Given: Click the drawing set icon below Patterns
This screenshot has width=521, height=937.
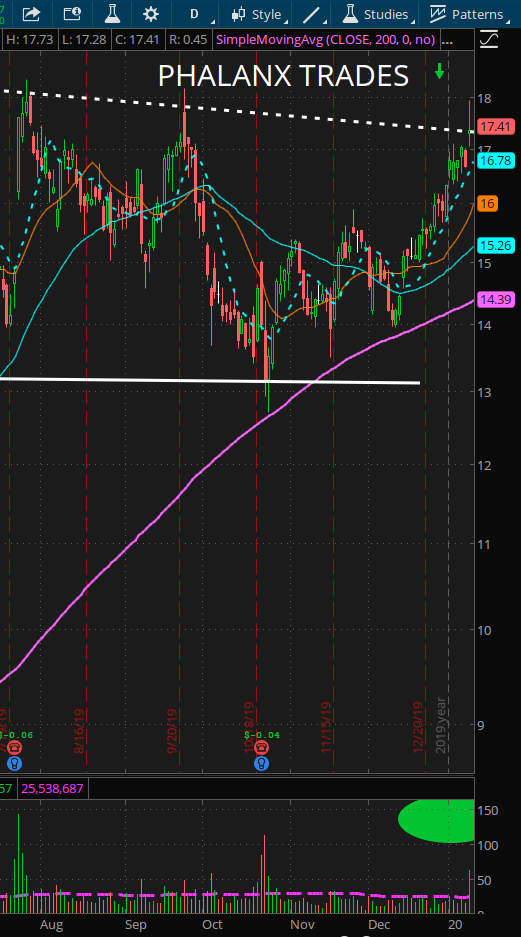Looking at the screenshot, I should point(488,40).
